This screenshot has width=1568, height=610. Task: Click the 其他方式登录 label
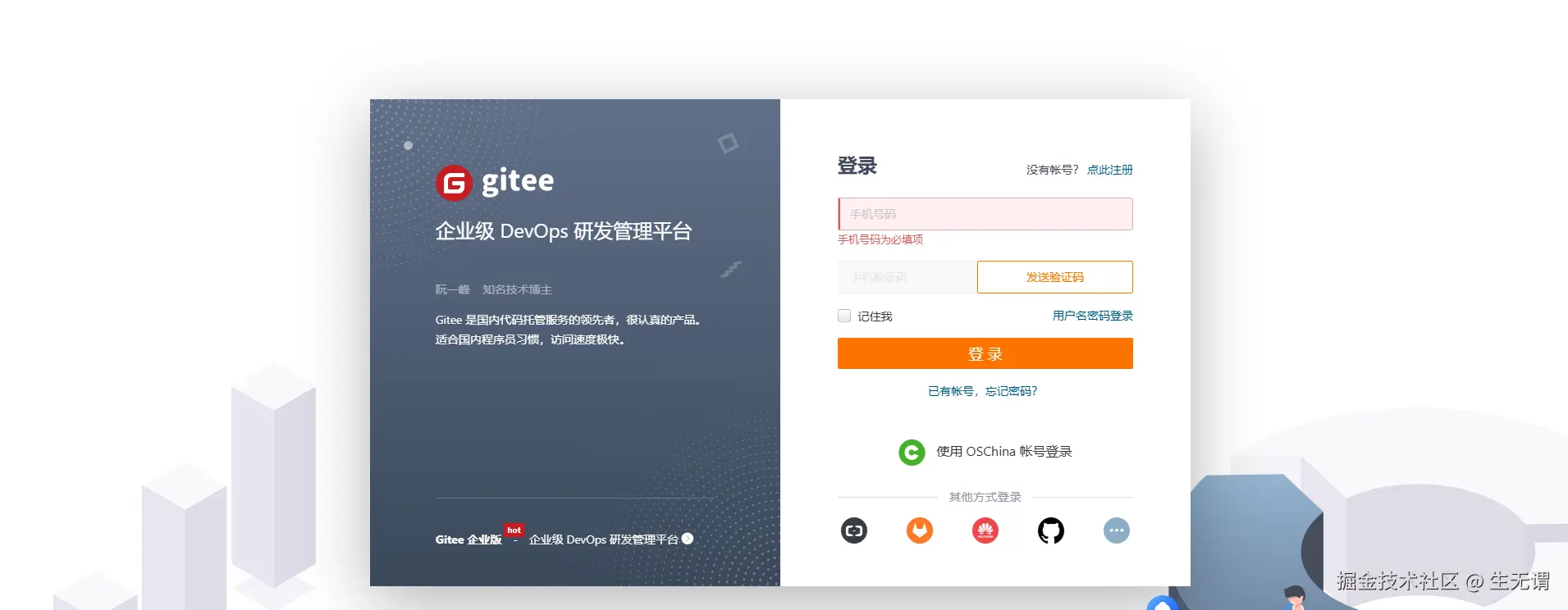pyautogui.click(x=985, y=497)
